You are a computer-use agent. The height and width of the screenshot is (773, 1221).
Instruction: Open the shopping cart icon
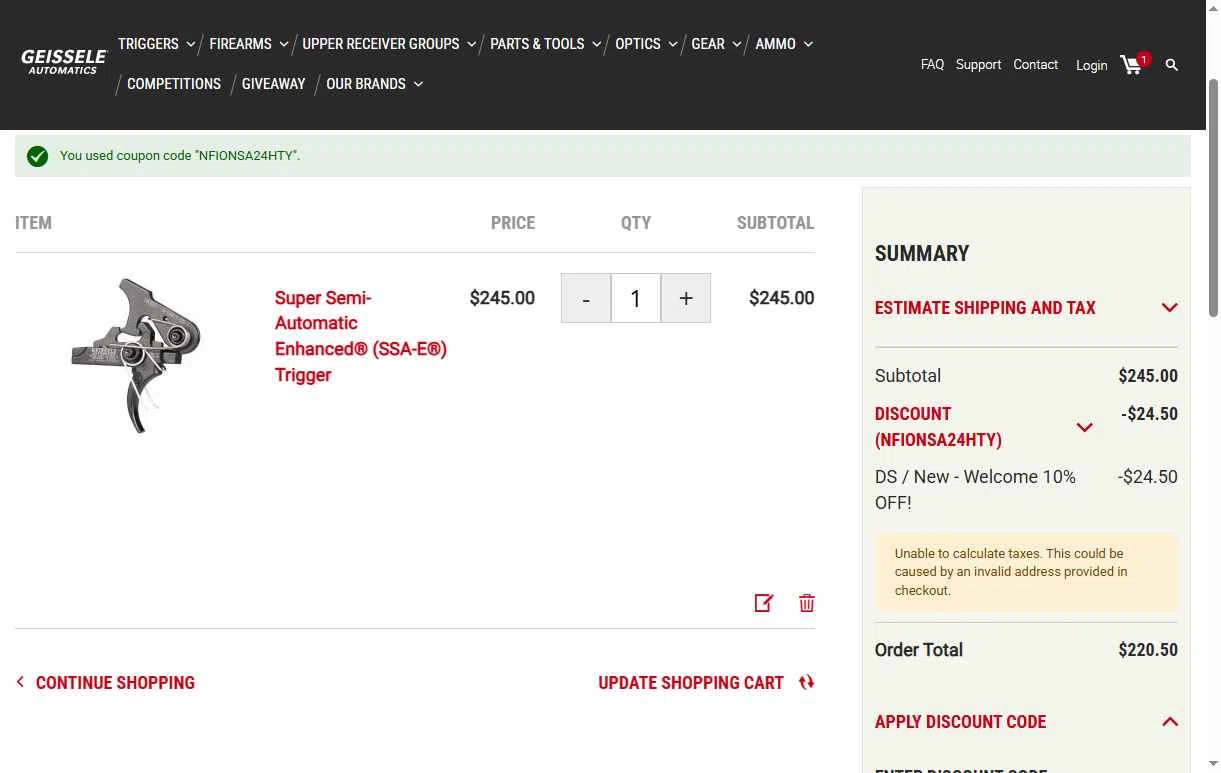coord(1133,64)
